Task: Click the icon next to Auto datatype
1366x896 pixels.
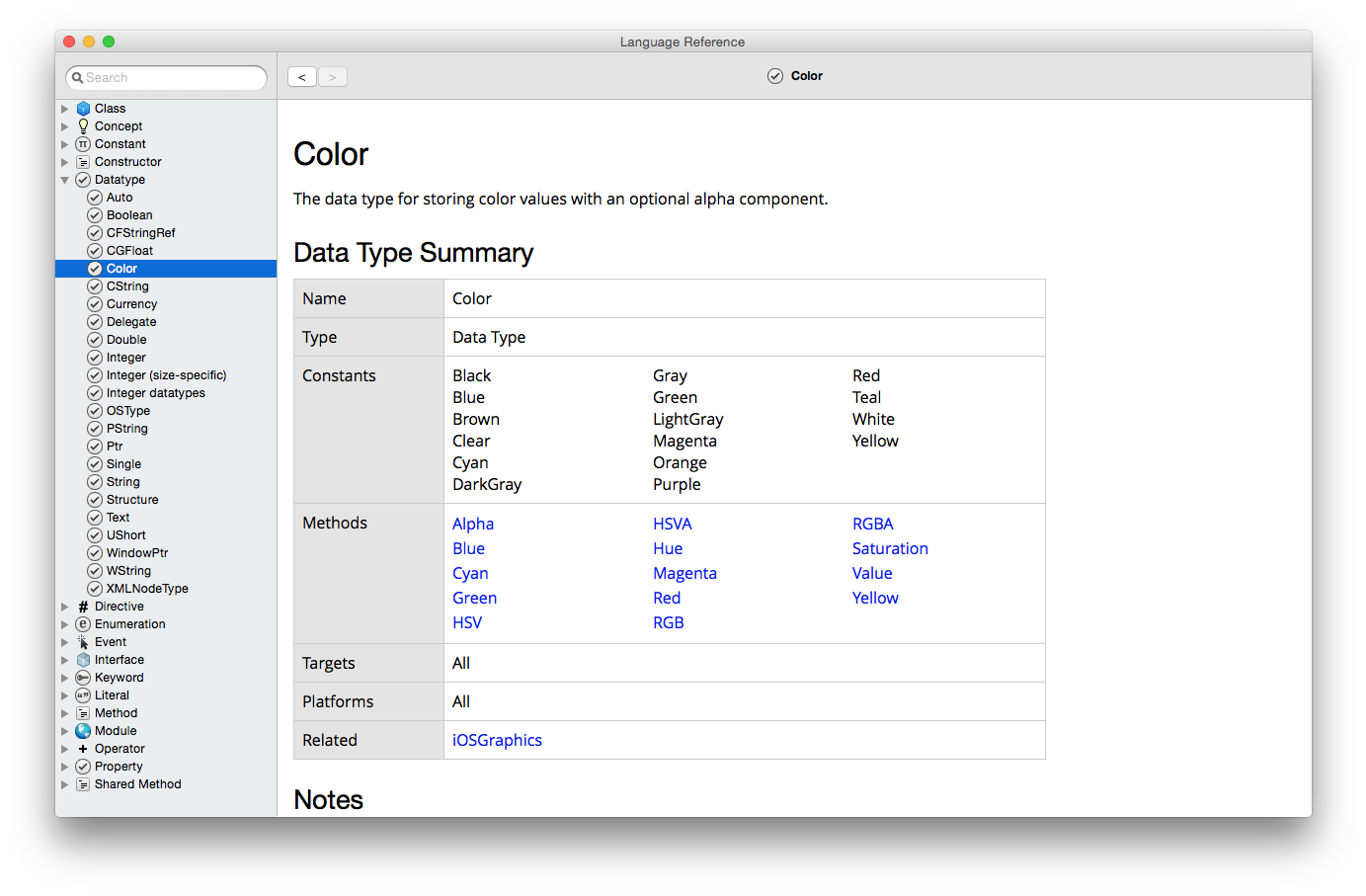Action: (x=95, y=198)
